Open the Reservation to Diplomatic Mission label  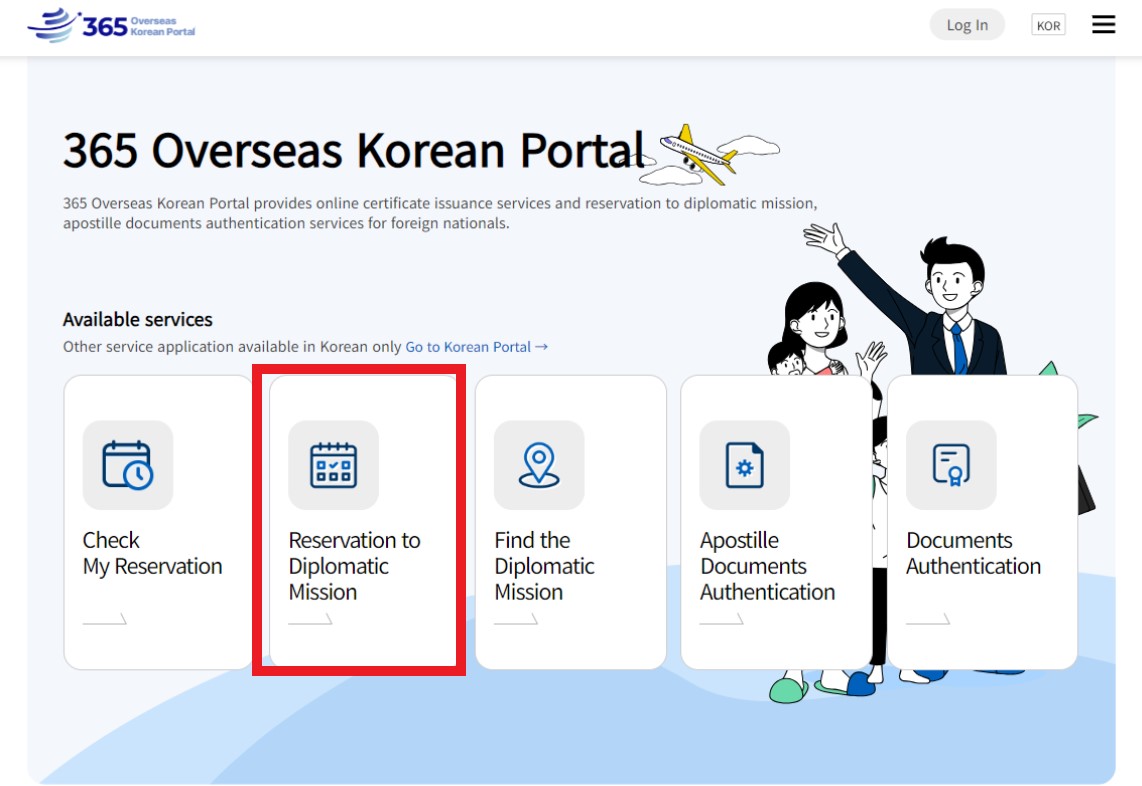[355, 566]
